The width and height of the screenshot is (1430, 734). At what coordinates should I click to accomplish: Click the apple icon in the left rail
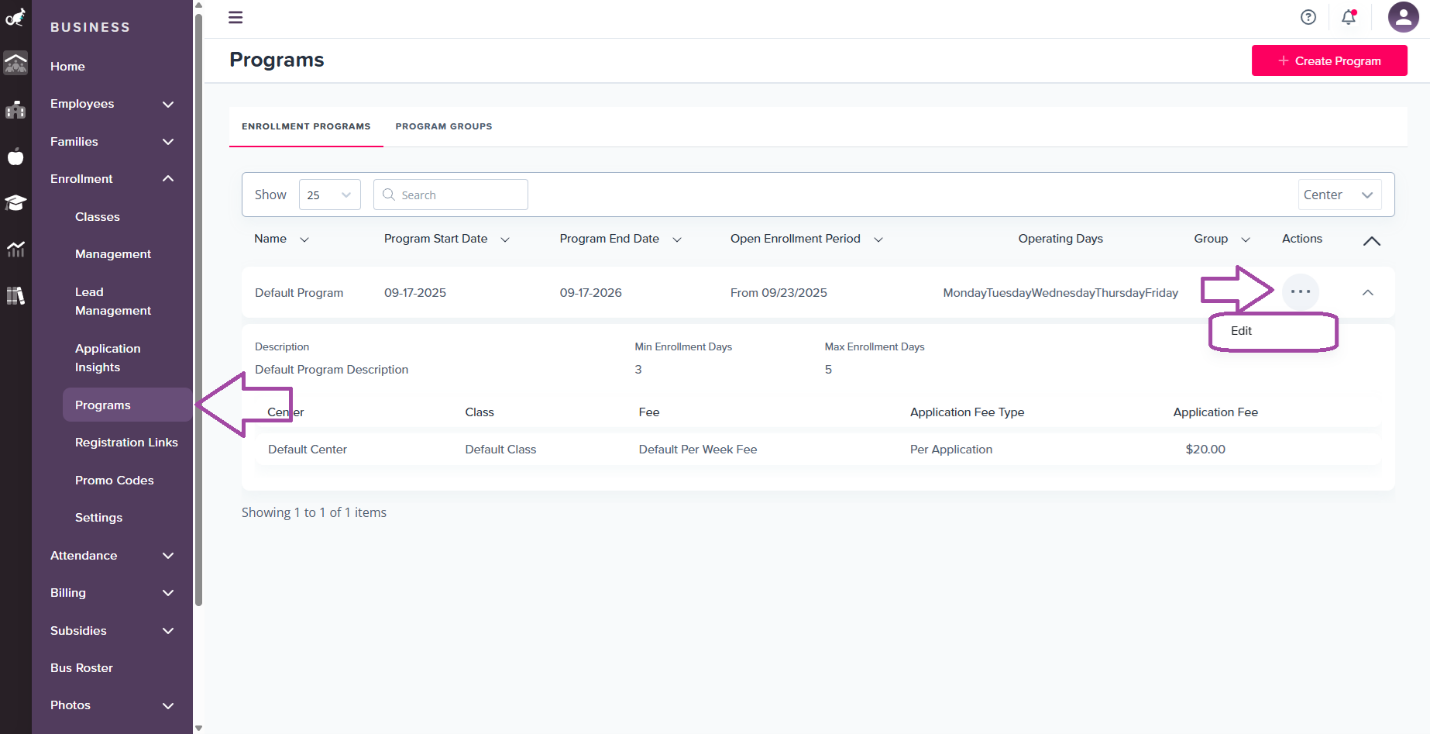click(15, 157)
